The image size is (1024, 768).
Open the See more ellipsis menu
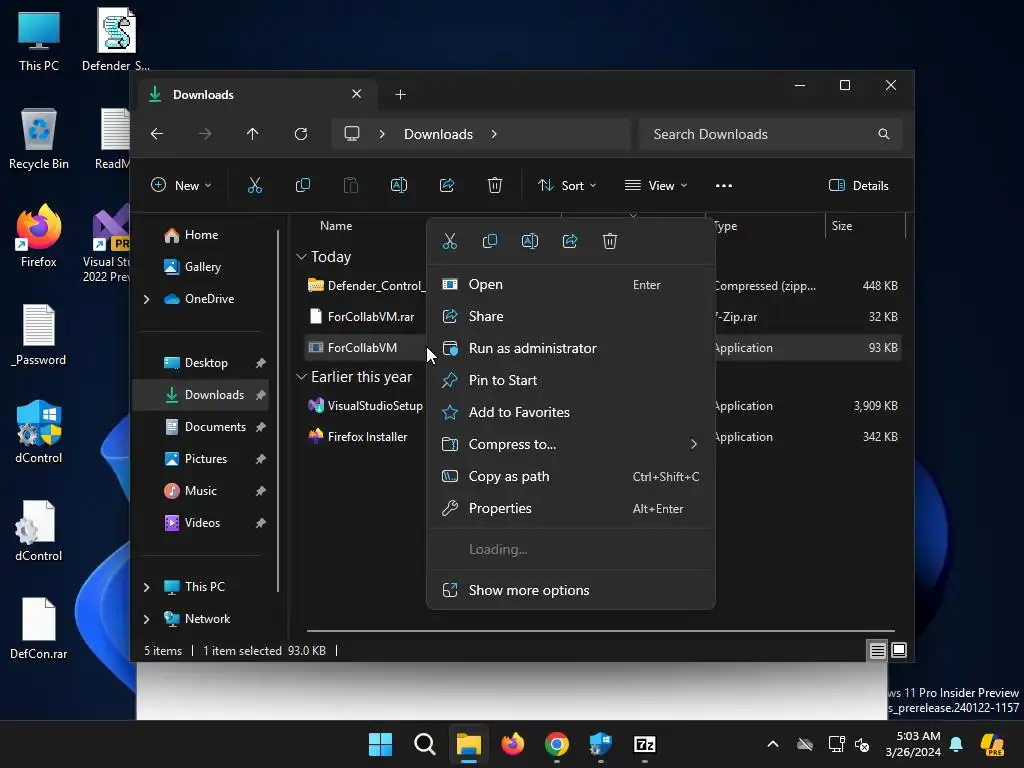coord(724,185)
